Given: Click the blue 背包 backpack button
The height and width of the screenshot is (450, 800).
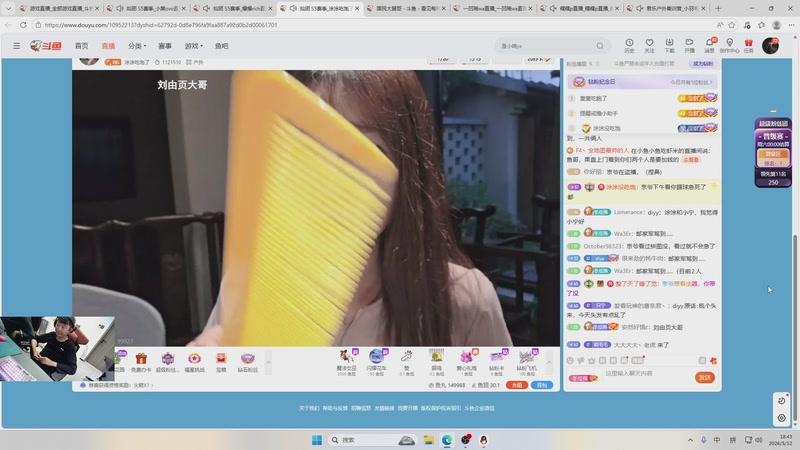Looking at the screenshot, I should [x=542, y=385].
